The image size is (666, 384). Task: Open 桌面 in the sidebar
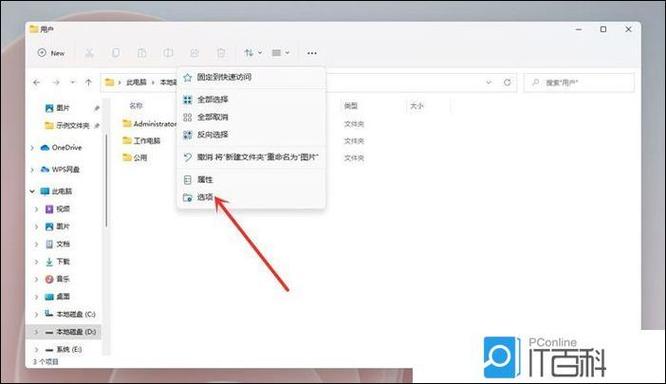tap(57, 296)
